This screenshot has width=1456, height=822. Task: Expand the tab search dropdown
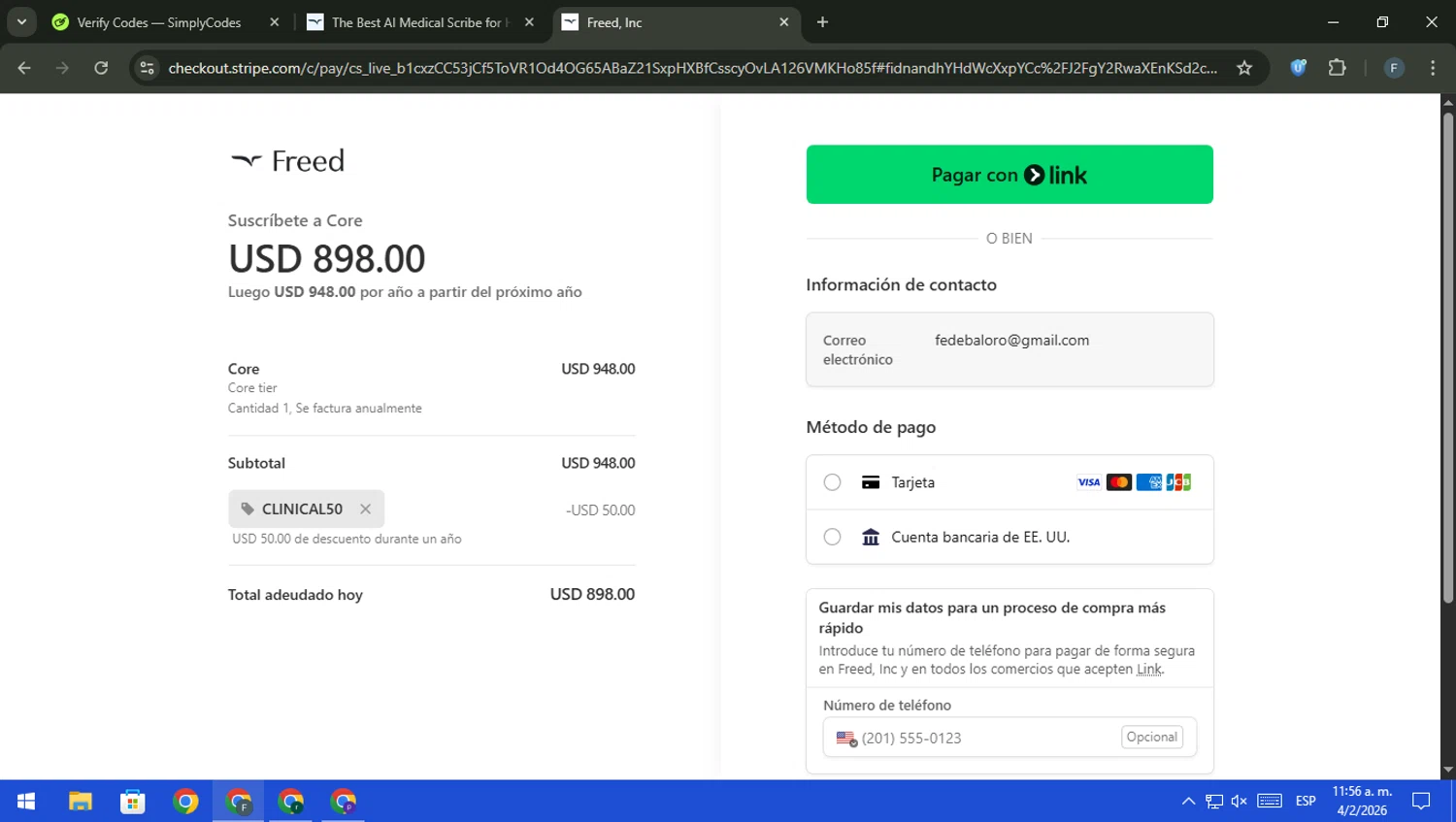(x=21, y=22)
